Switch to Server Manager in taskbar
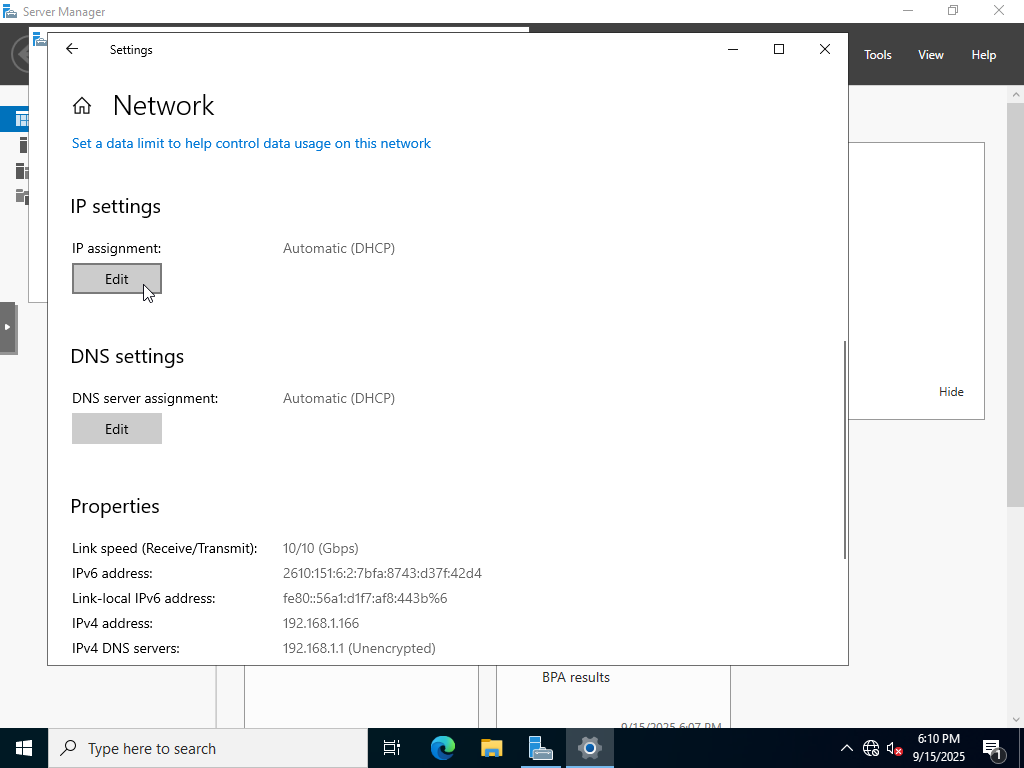Viewport: 1024px width, 768px height. 541,747
